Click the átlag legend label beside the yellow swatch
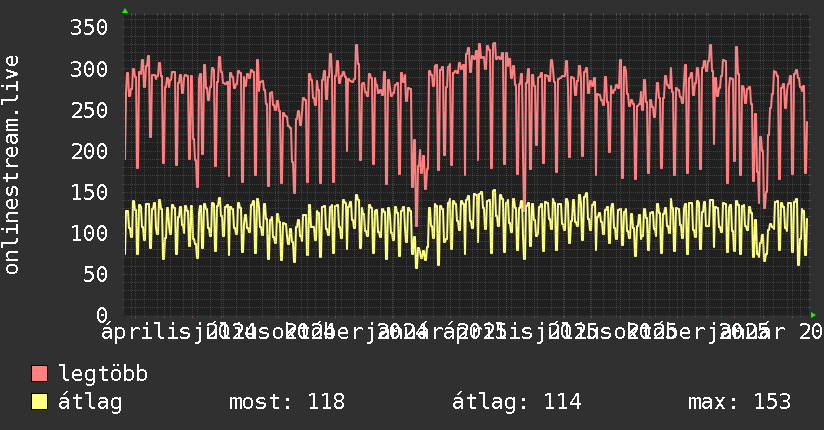This screenshot has width=824, height=430. [x=90, y=402]
